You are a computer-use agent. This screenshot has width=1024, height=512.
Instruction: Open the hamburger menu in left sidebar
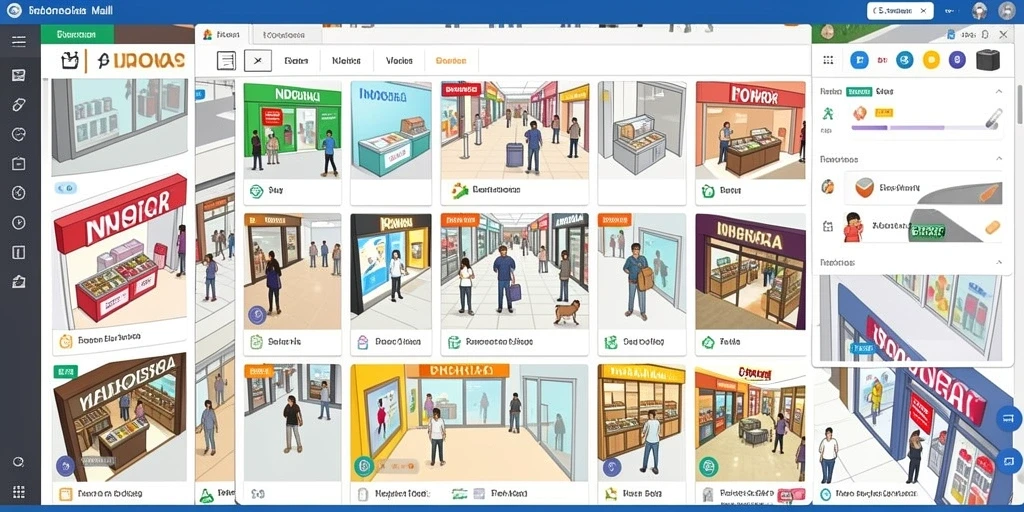tap(18, 42)
